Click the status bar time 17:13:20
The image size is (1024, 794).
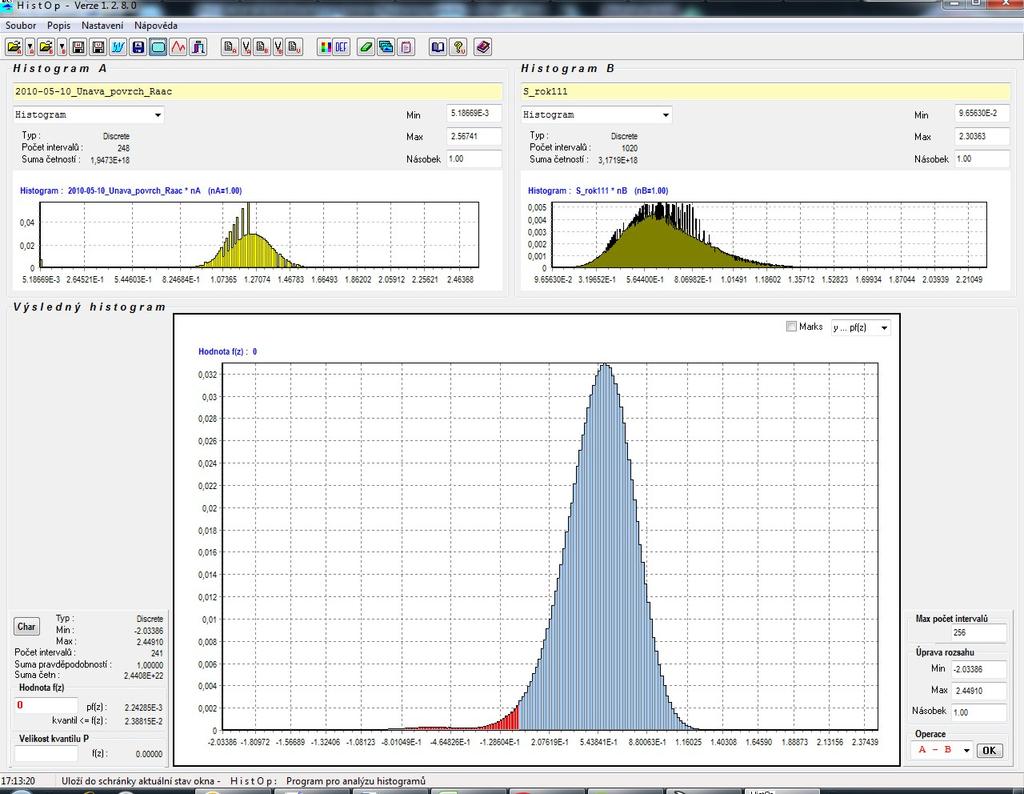[x=18, y=781]
